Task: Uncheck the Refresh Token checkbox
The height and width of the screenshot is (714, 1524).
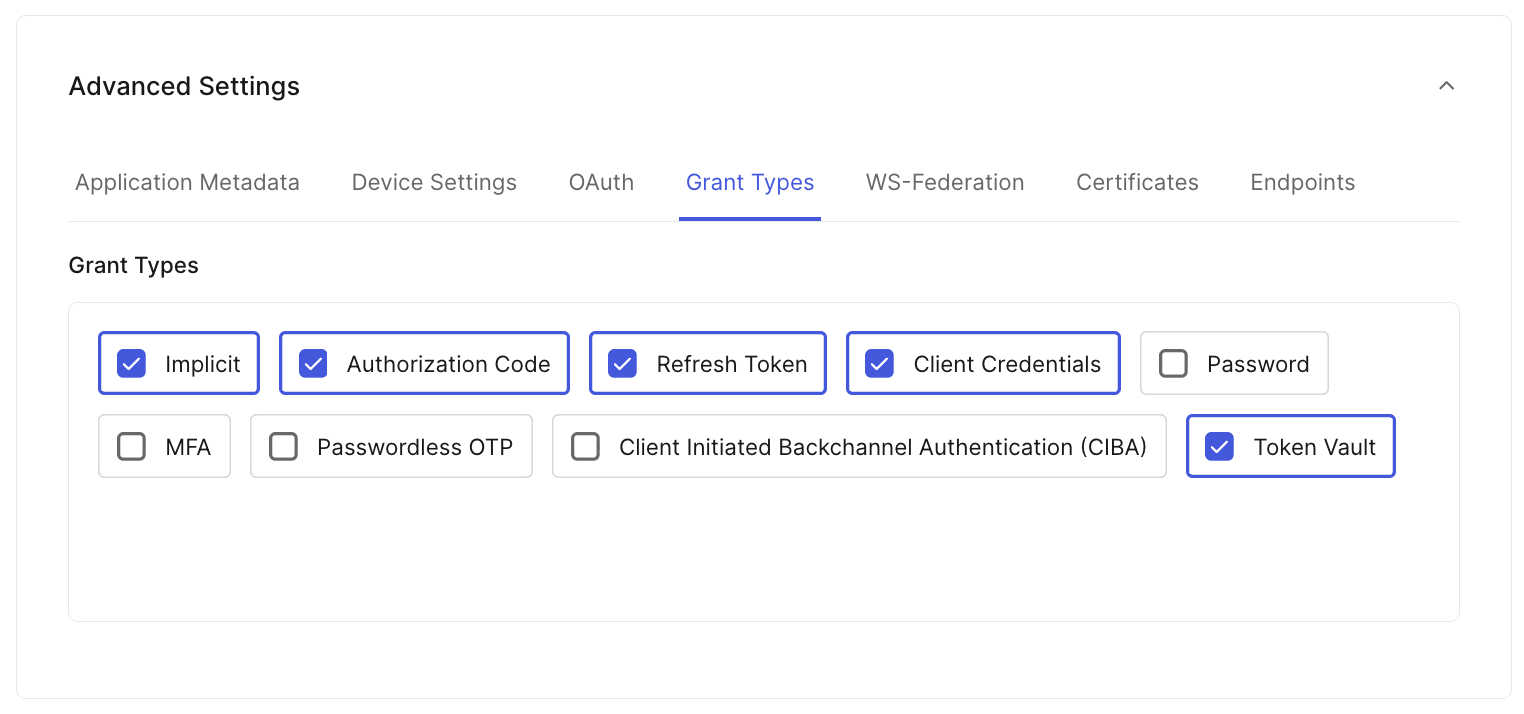Action: tap(622, 363)
